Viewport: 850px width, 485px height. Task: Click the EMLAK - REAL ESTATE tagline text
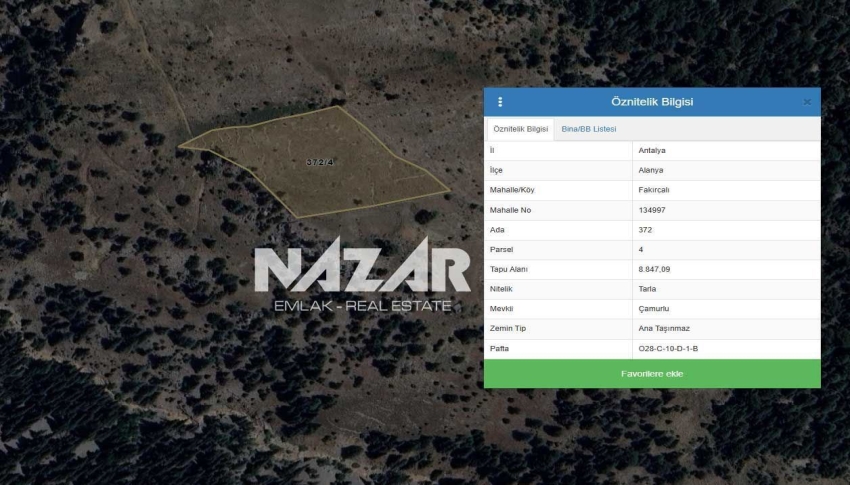(362, 305)
